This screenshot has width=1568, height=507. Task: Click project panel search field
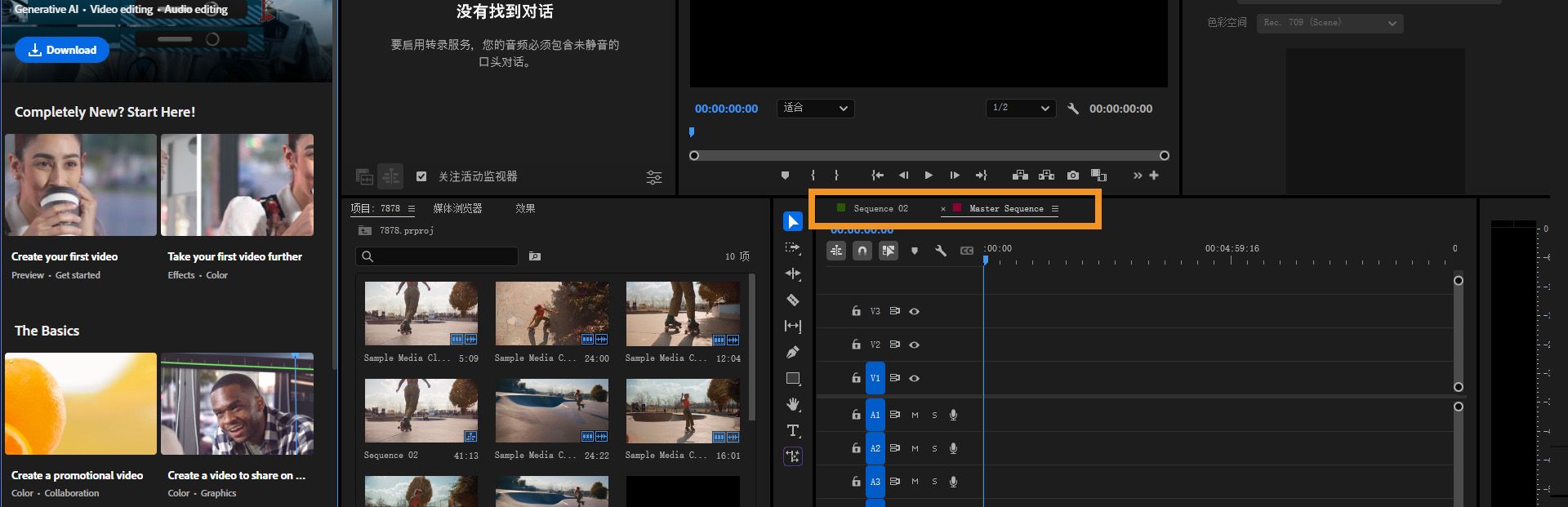click(437, 256)
